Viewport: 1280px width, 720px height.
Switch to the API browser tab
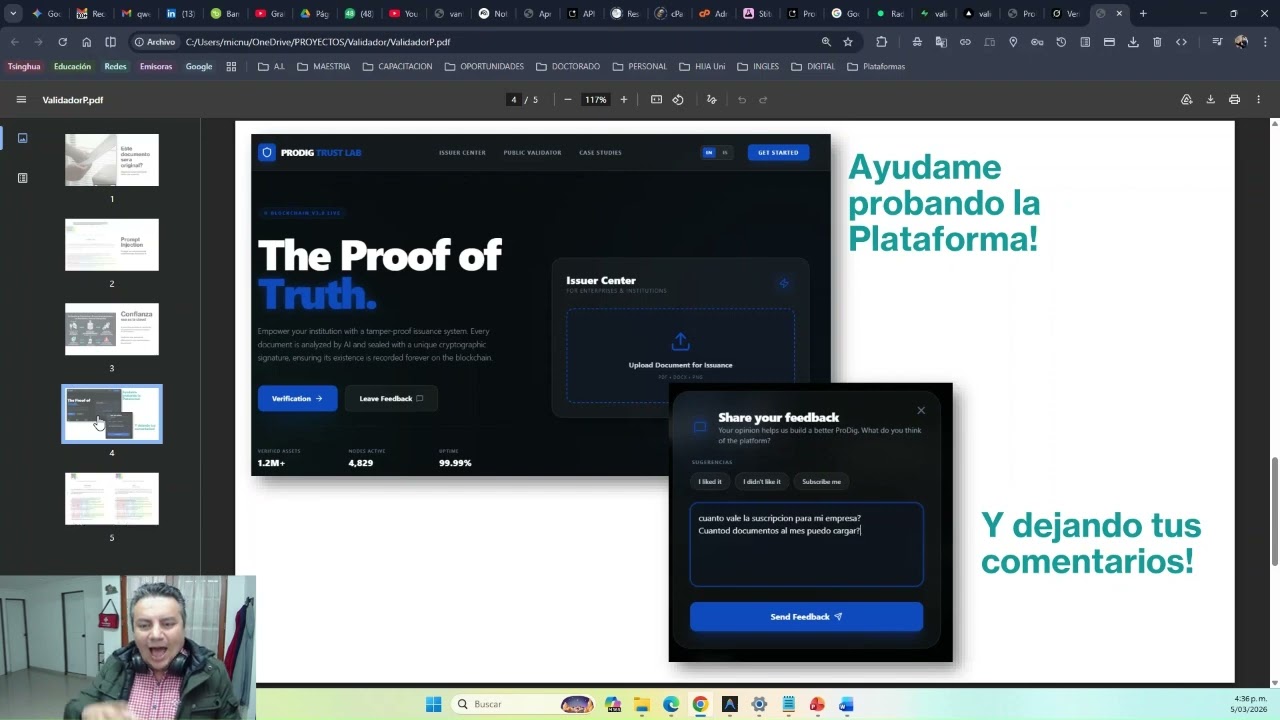pyautogui.click(x=581, y=14)
